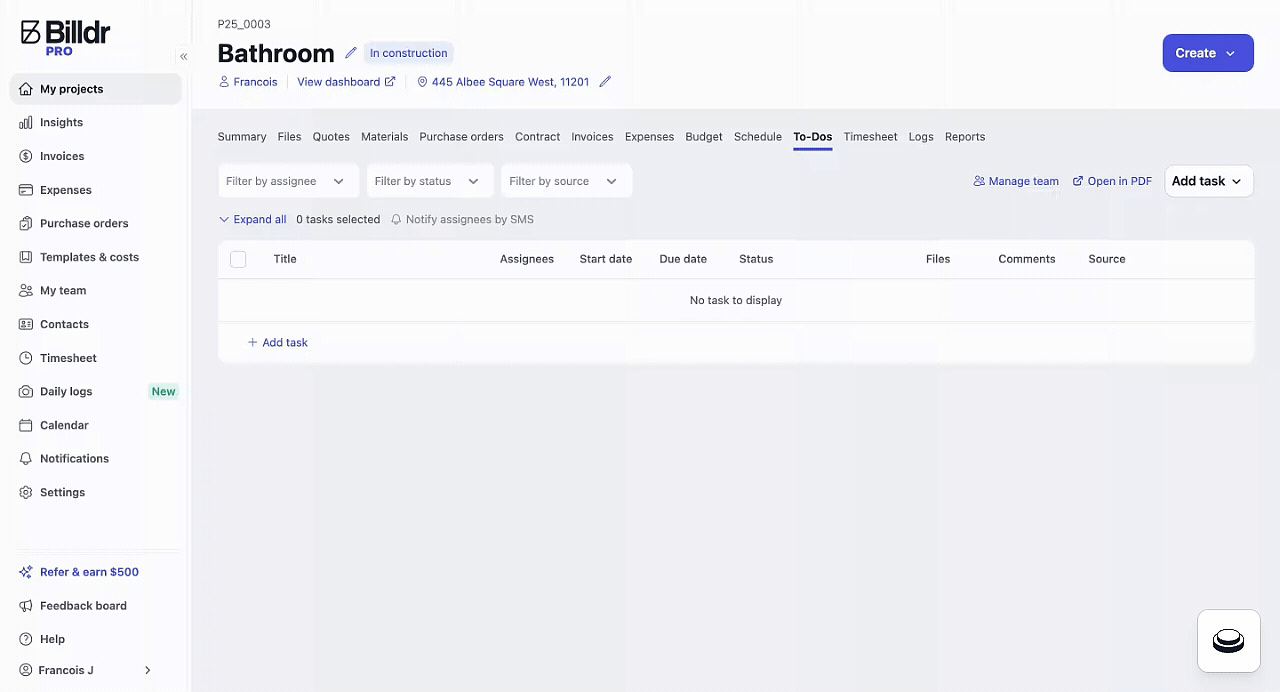The height and width of the screenshot is (692, 1280).
Task: Click the sparkle icon for Refer & earn
Action: [26, 572]
